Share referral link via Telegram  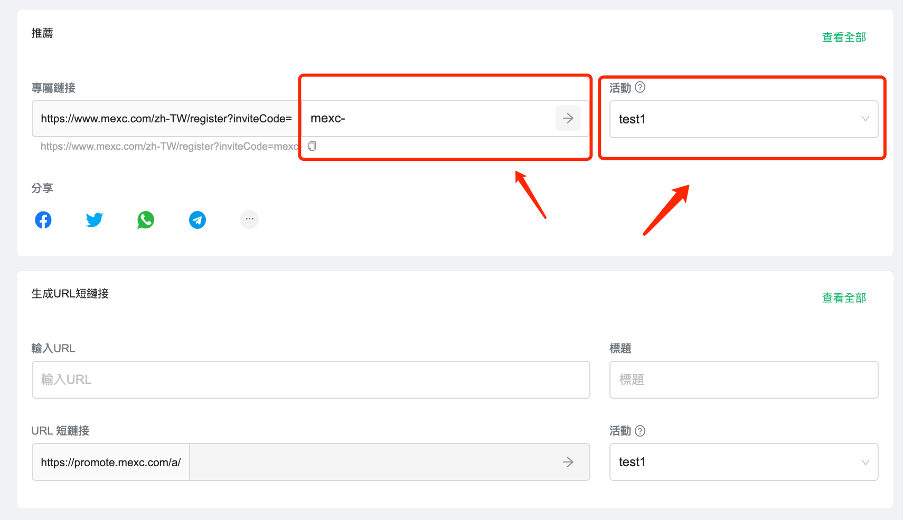pyautogui.click(x=198, y=220)
